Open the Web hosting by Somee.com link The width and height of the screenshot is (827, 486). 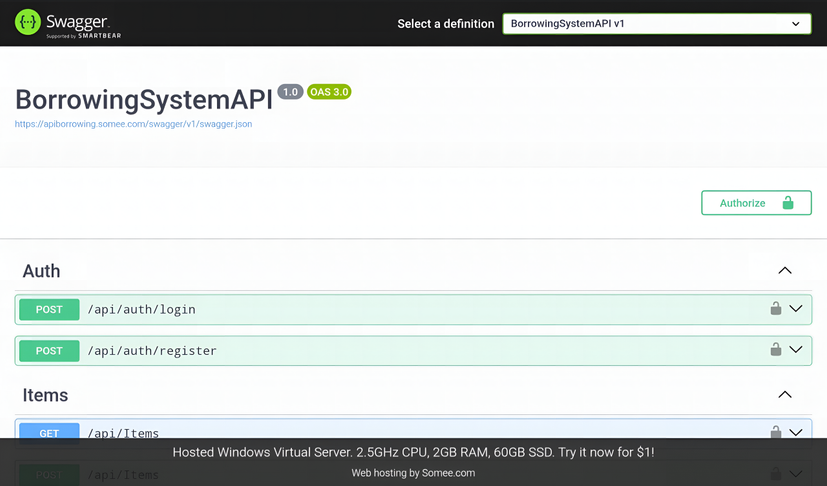414,473
